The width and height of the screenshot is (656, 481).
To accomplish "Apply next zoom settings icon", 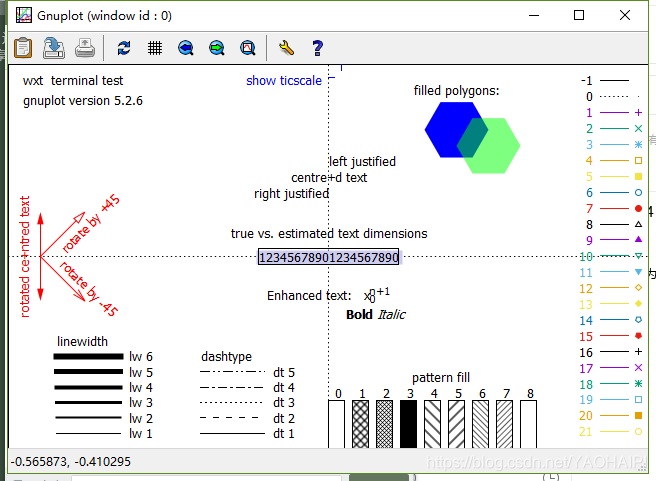I will [x=217, y=48].
